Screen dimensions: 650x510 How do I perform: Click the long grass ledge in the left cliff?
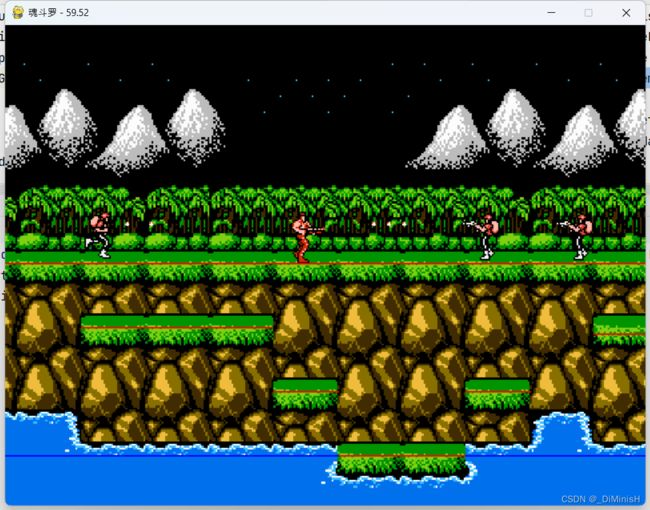pos(177,330)
